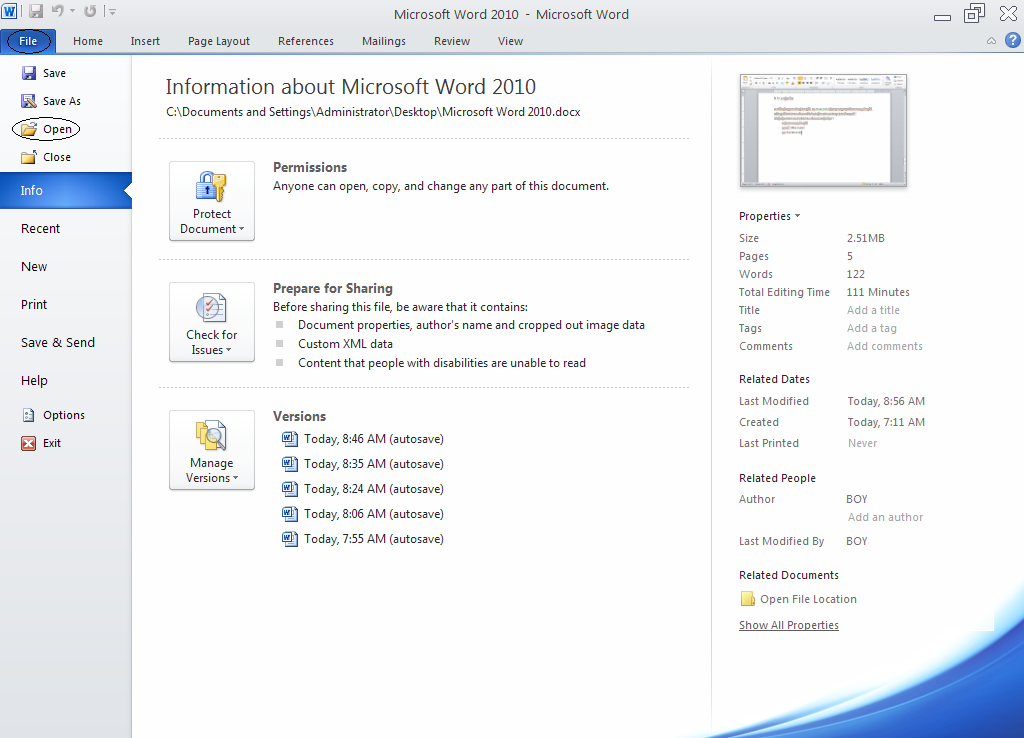Open the View tab
The width and height of the screenshot is (1024, 738).
510,41
